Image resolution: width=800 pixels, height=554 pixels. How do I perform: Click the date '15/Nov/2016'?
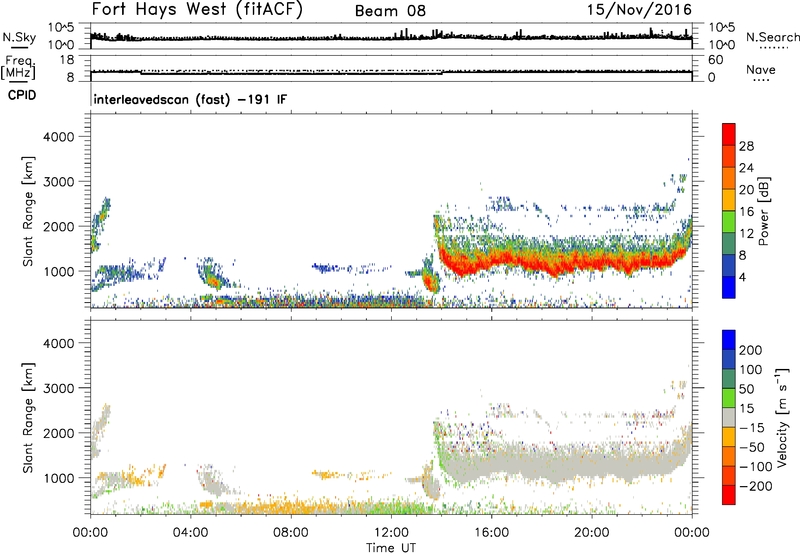click(639, 9)
